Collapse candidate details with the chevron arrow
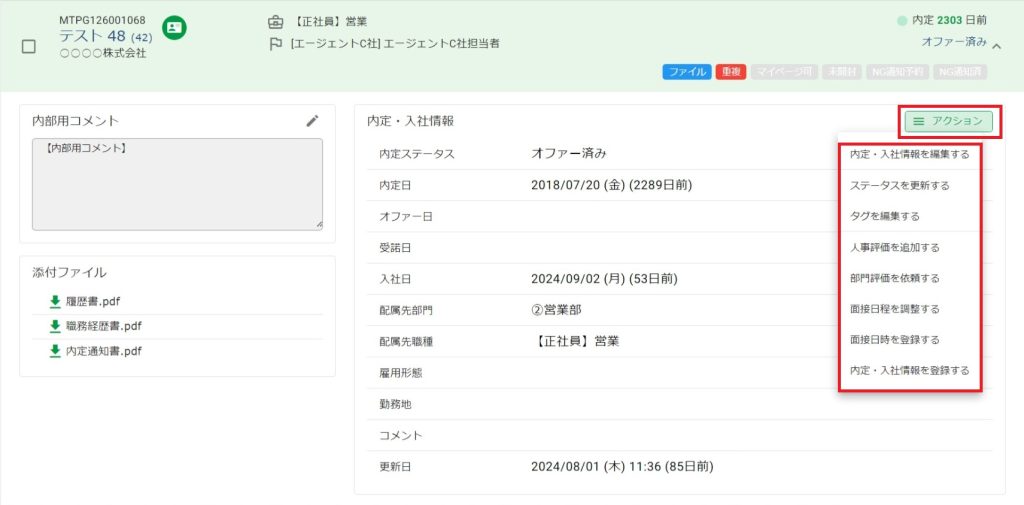The image size is (1024, 505). coord(997,44)
